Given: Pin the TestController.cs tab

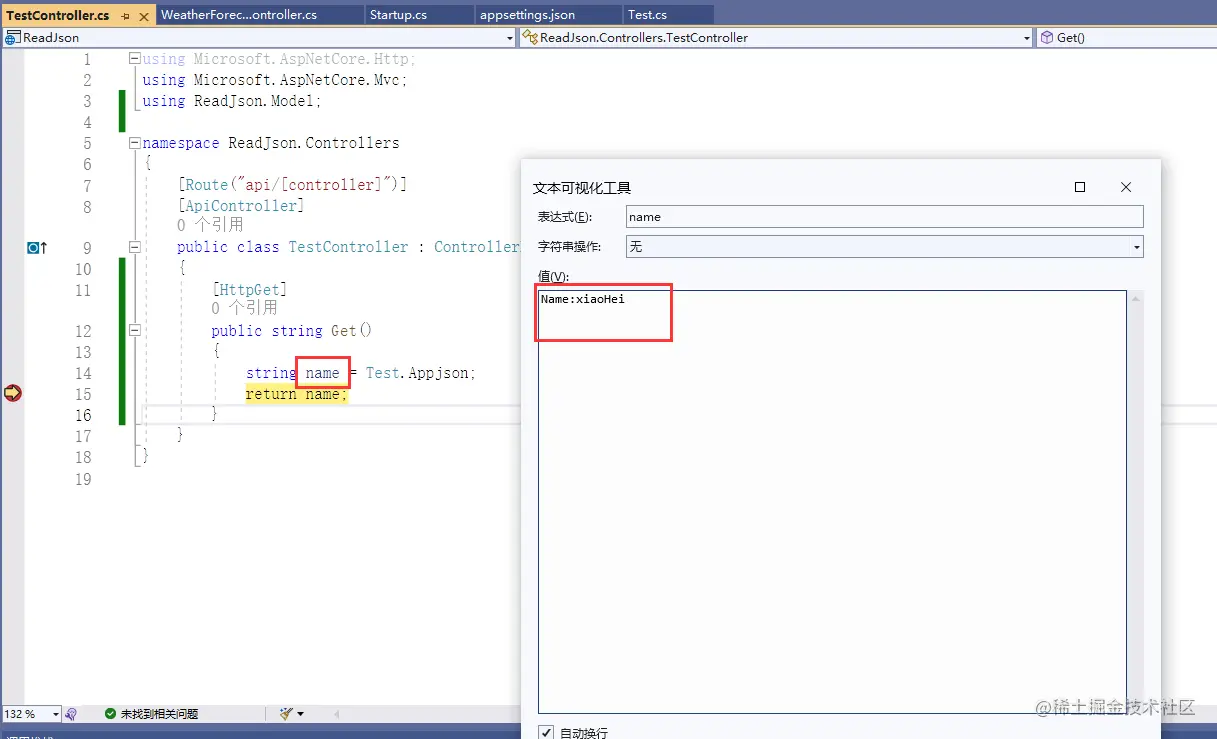Looking at the screenshot, I should pyautogui.click(x=125, y=16).
